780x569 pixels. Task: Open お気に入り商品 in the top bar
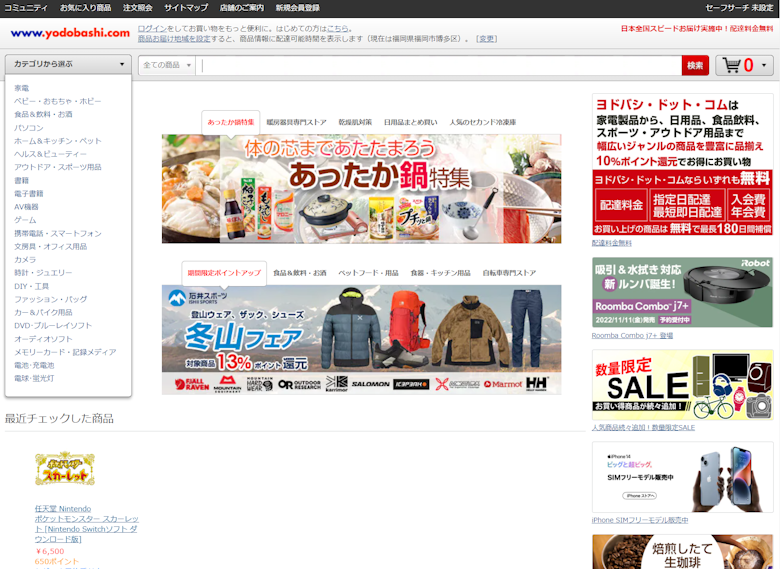coord(86,8)
